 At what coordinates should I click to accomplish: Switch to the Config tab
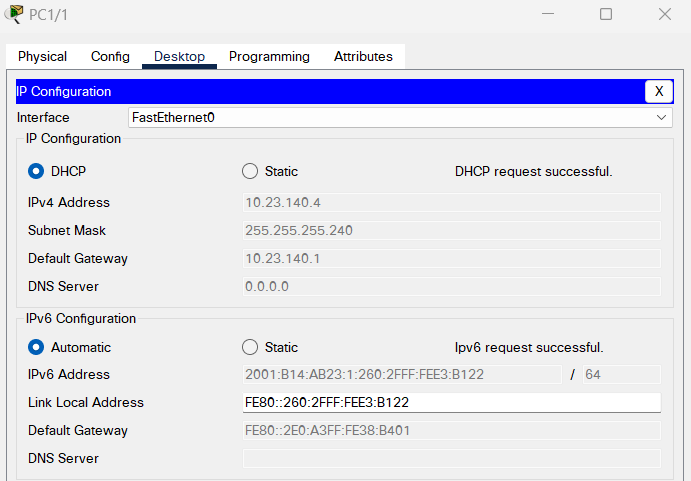tap(110, 56)
